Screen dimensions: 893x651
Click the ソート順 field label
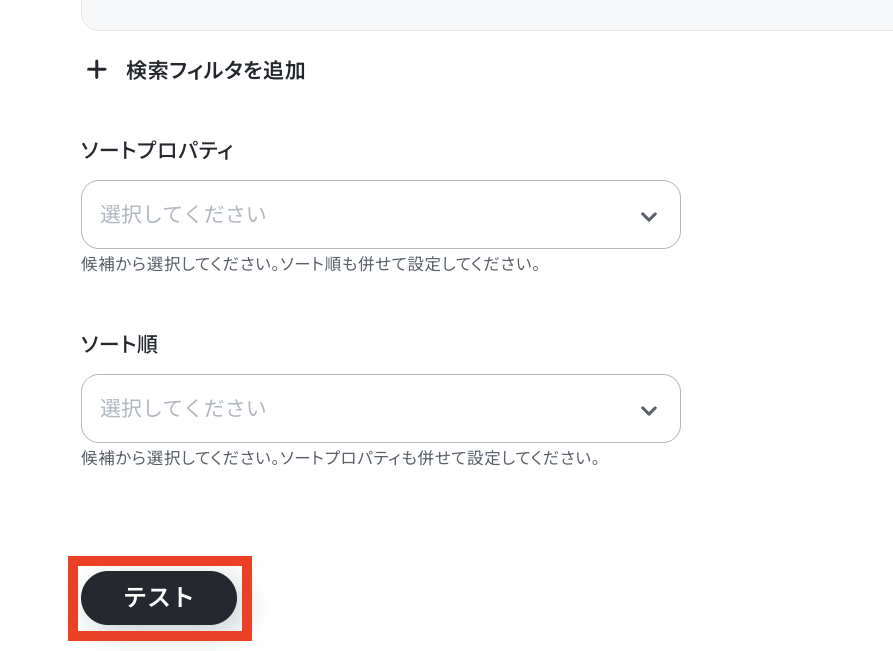click(119, 345)
